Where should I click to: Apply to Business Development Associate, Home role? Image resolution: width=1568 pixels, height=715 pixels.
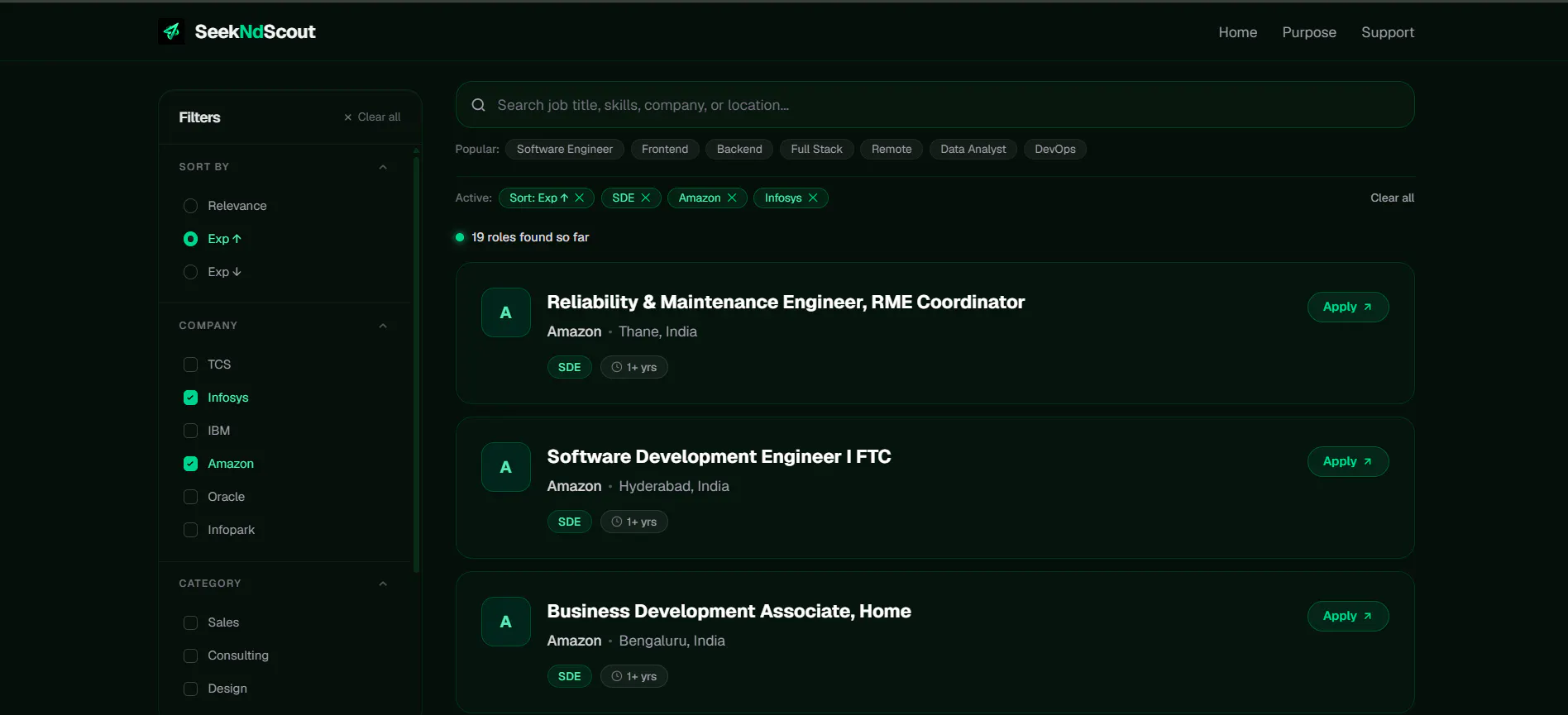point(1348,616)
